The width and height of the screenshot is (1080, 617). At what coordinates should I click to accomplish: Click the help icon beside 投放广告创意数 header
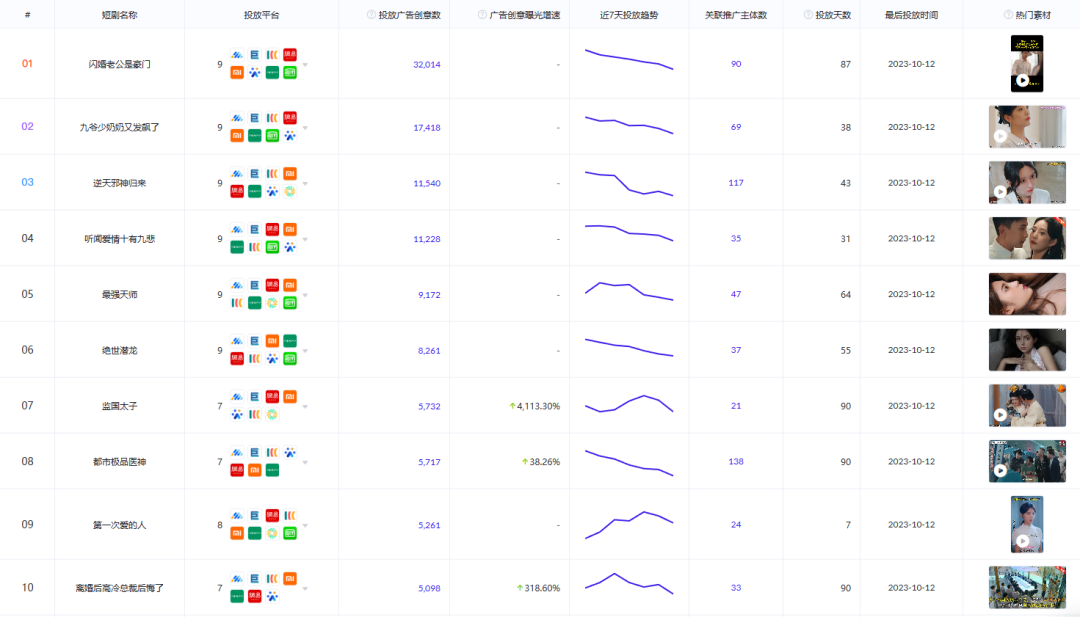coord(371,14)
